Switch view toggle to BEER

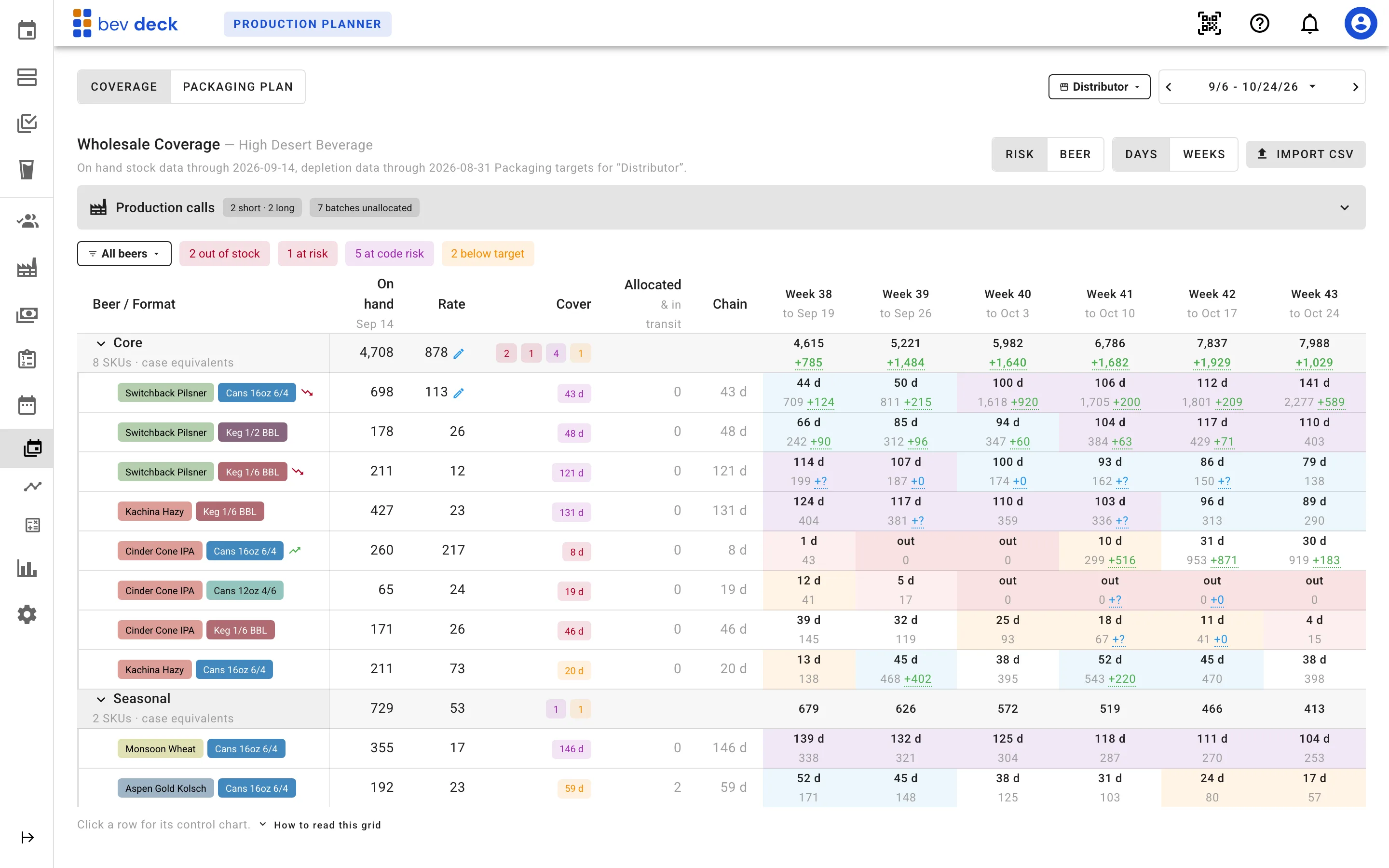[1075, 154]
